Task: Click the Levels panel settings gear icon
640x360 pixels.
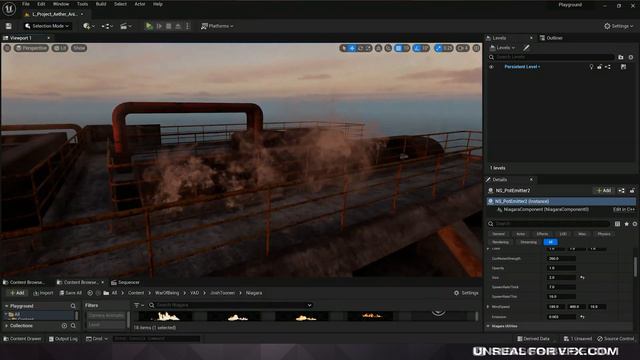Action: pyautogui.click(x=631, y=57)
